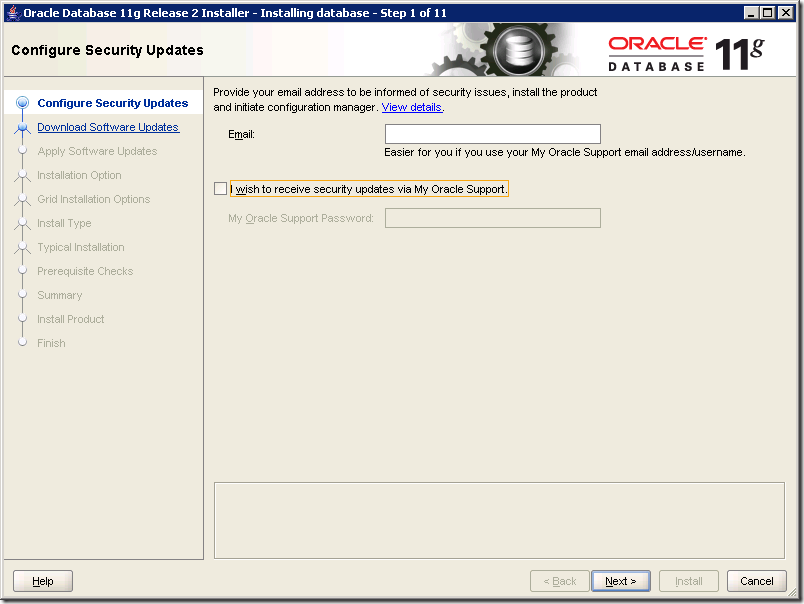Enable receiving security updates via My Oracle Support

point(220,189)
